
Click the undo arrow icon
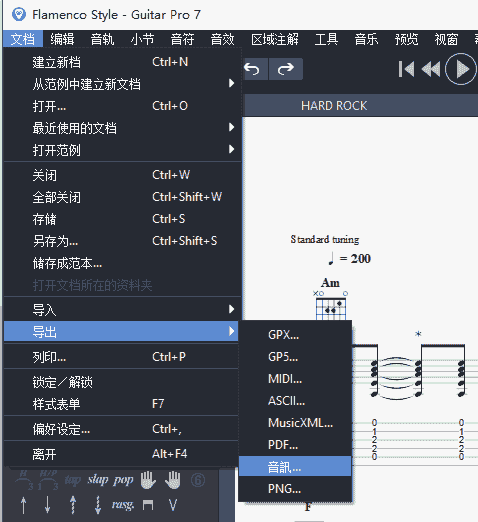pyautogui.click(x=252, y=69)
